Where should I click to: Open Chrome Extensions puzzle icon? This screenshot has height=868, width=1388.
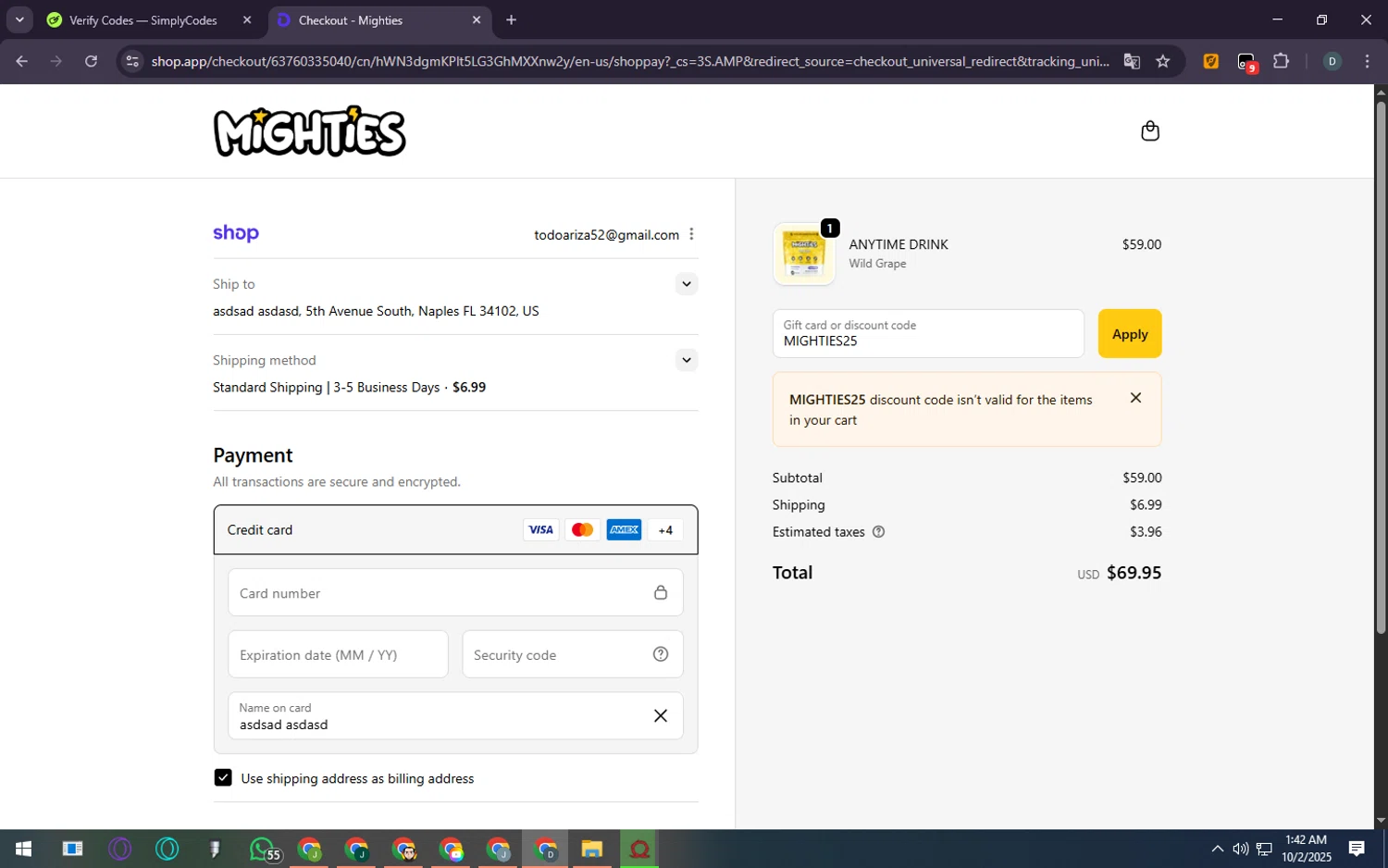coord(1281,61)
